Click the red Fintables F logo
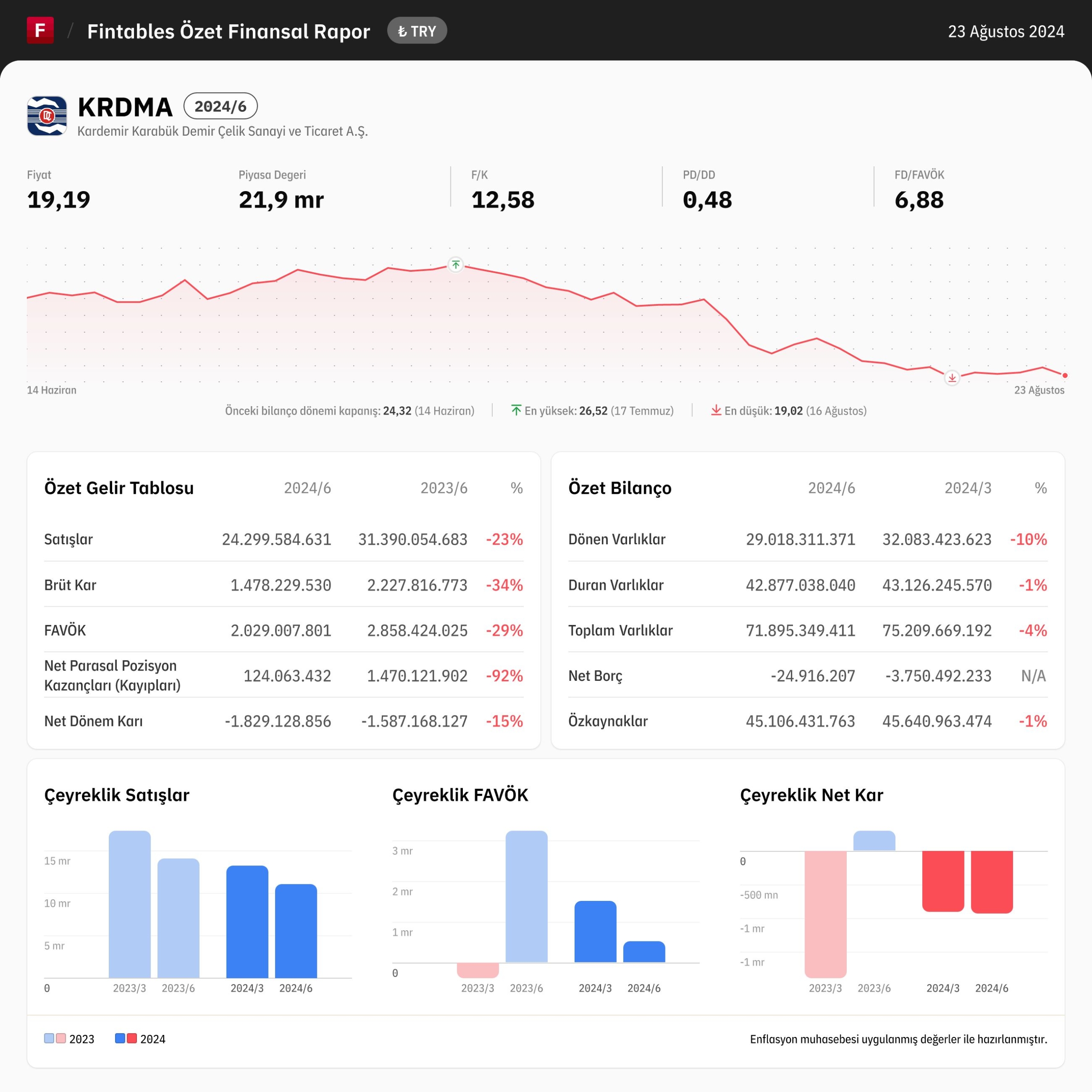 pos(40,31)
